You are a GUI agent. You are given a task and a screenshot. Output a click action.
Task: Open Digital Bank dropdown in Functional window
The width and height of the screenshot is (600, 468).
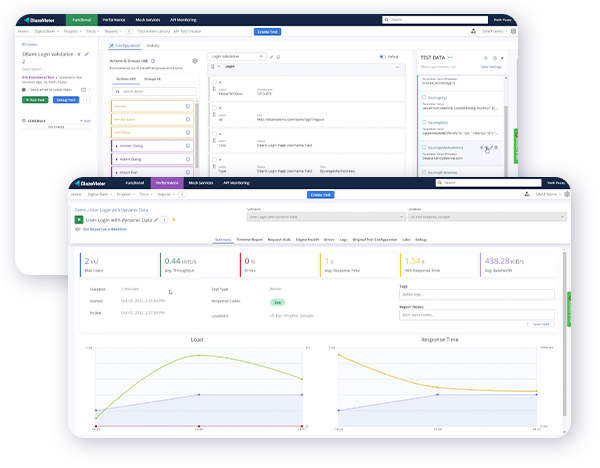(x=47, y=31)
